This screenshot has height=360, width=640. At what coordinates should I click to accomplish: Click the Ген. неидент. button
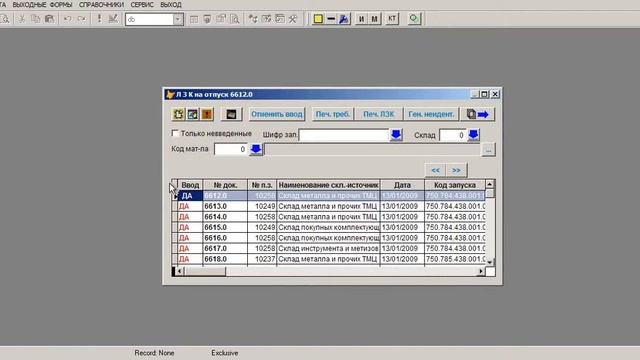[x=431, y=114]
